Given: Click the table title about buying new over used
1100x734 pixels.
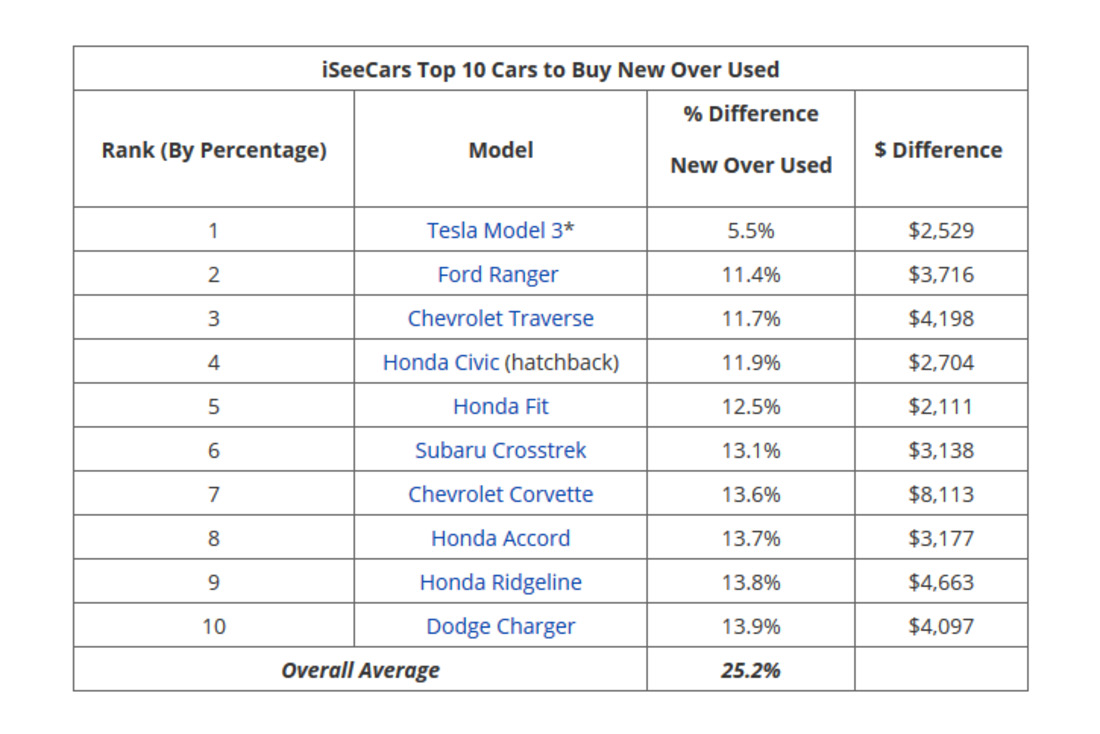Looking at the screenshot, I should (x=550, y=70).
